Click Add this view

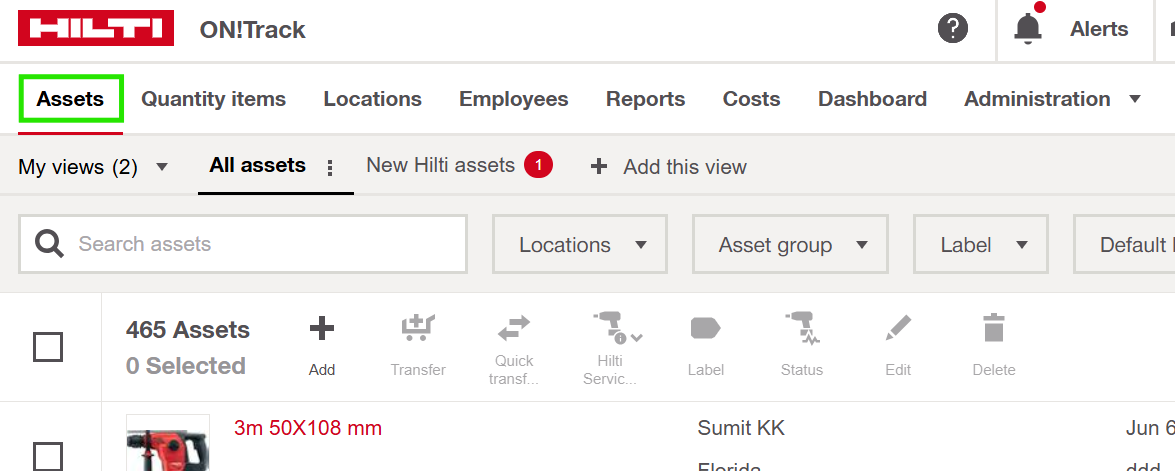tap(684, 167)
